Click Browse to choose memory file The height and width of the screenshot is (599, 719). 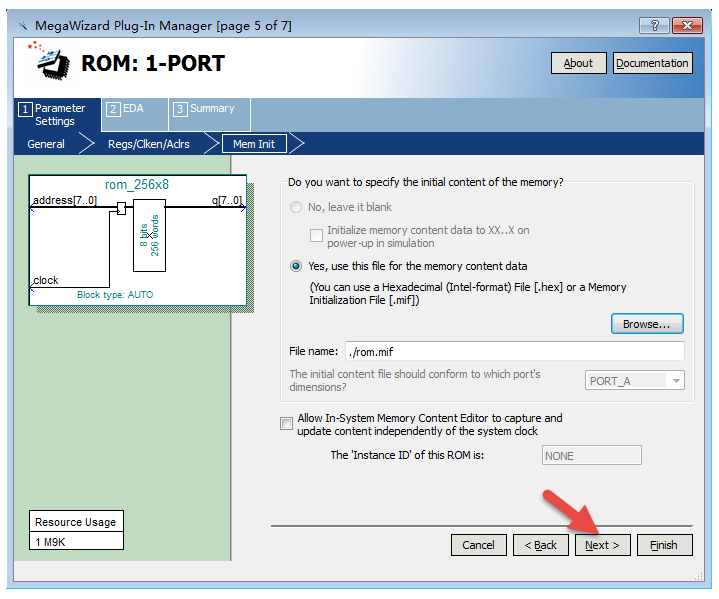(647, 324)
